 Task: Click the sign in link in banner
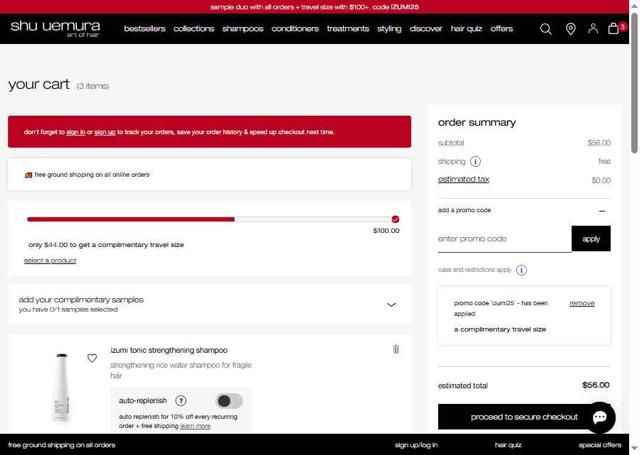coord(76,132)
